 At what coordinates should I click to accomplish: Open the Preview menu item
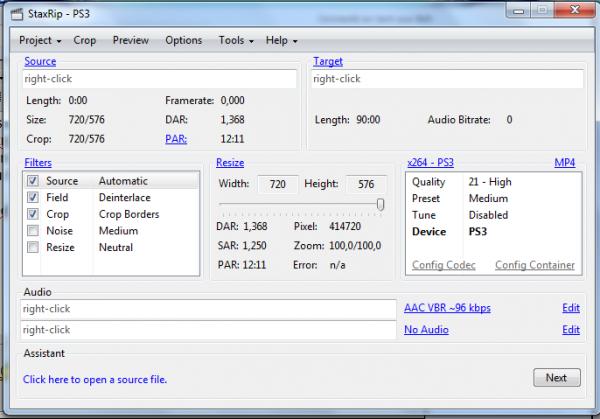(131, 40)
